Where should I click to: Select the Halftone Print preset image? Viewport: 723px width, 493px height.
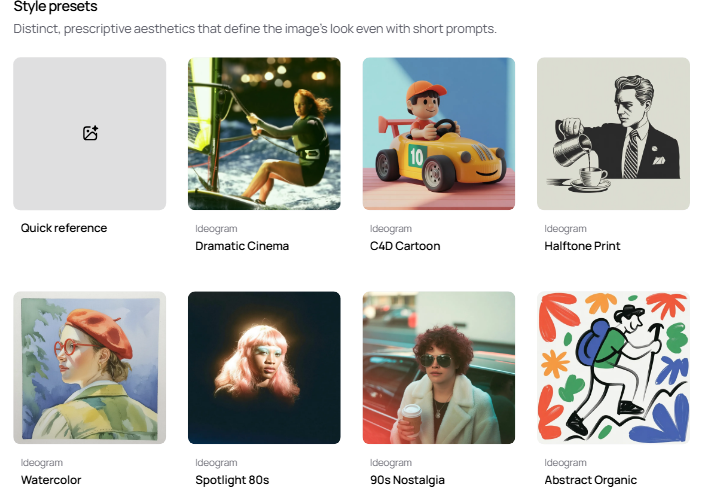(613, 134)
